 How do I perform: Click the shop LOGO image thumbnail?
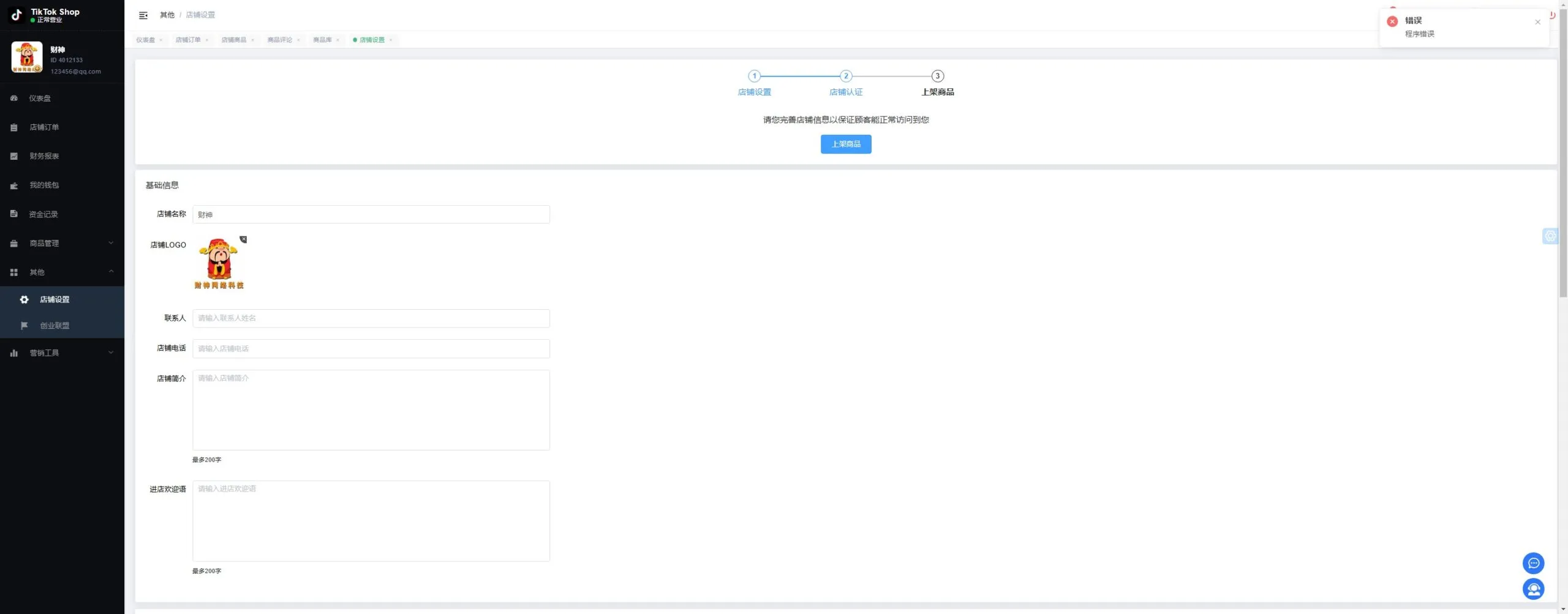[x=219, y=264]
